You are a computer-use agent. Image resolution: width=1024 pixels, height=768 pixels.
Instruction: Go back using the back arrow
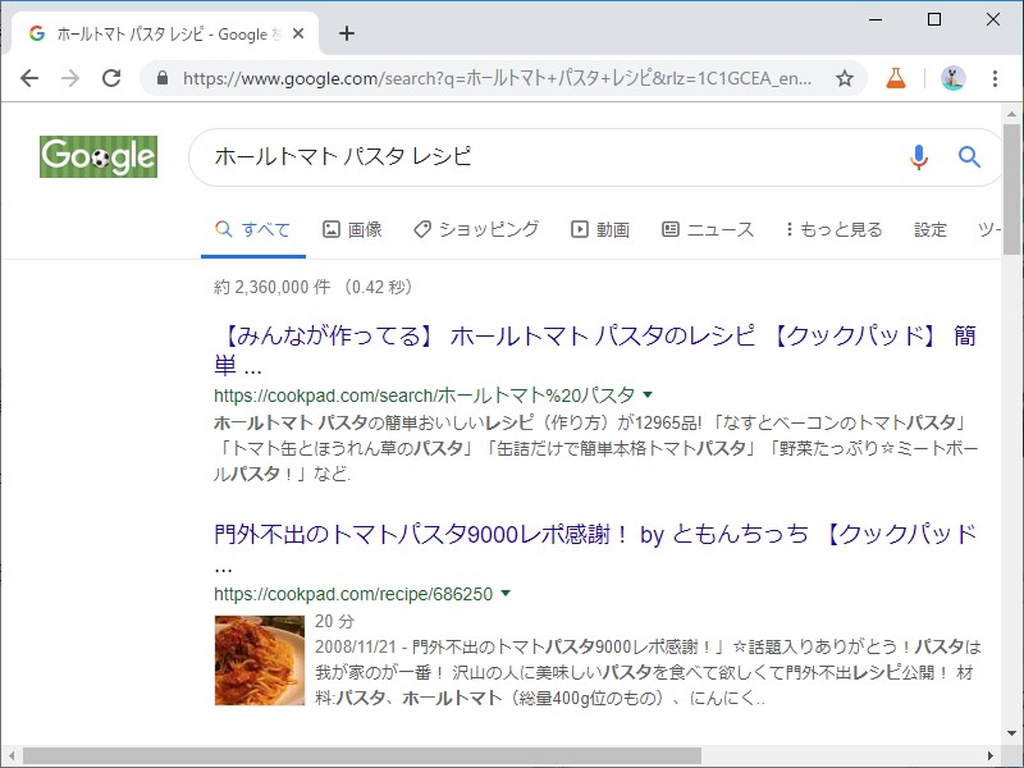30,78
